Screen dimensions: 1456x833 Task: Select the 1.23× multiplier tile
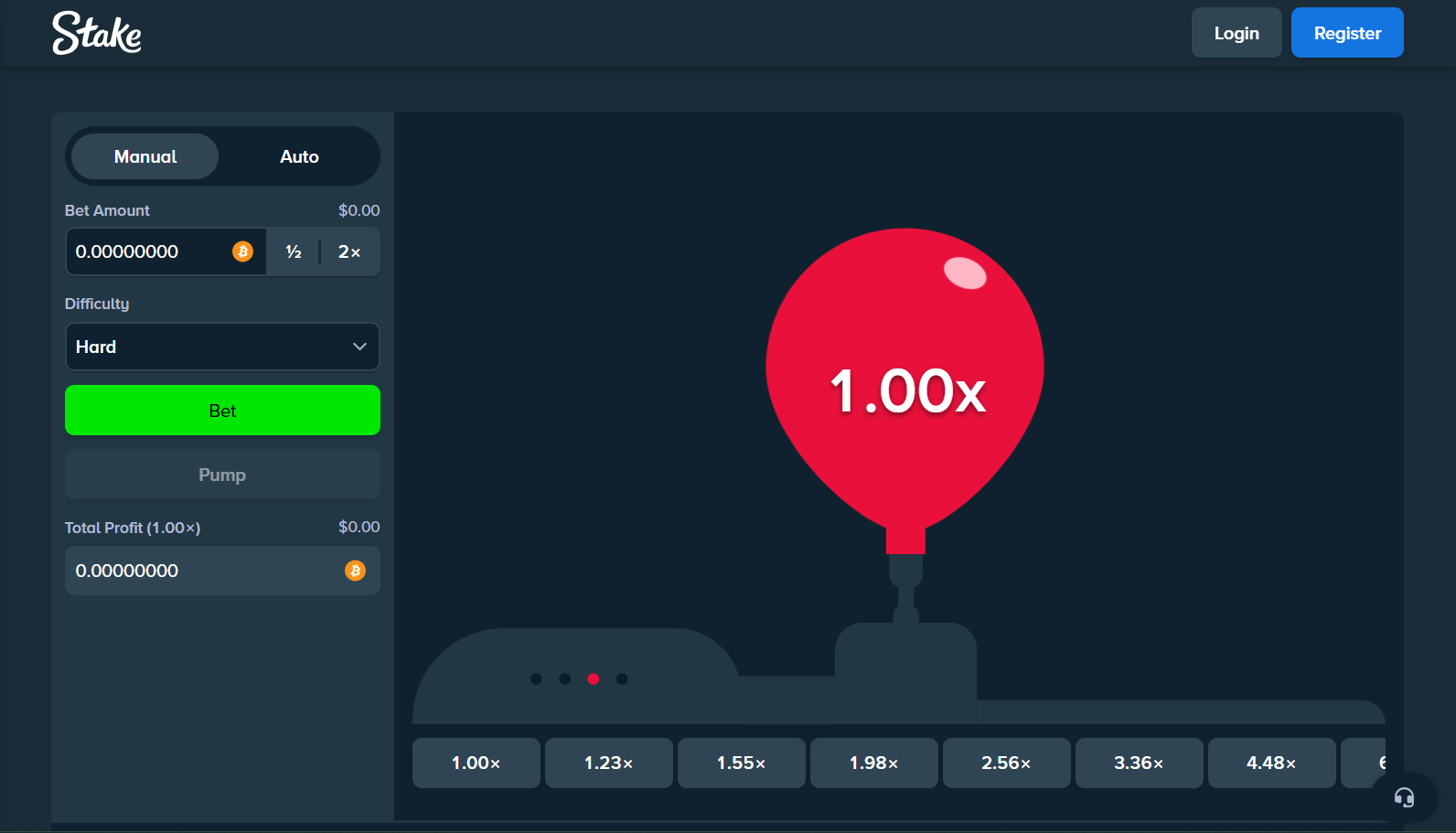609,763
